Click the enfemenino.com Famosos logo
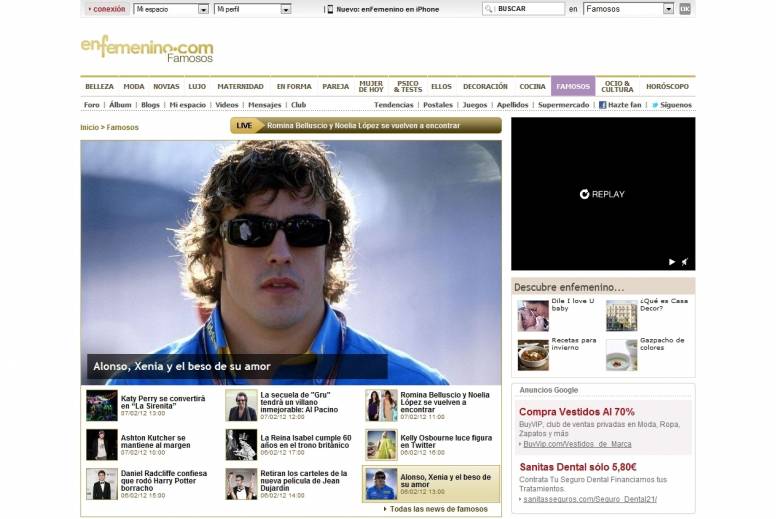776x519 pixels. [x=147, y=48]
